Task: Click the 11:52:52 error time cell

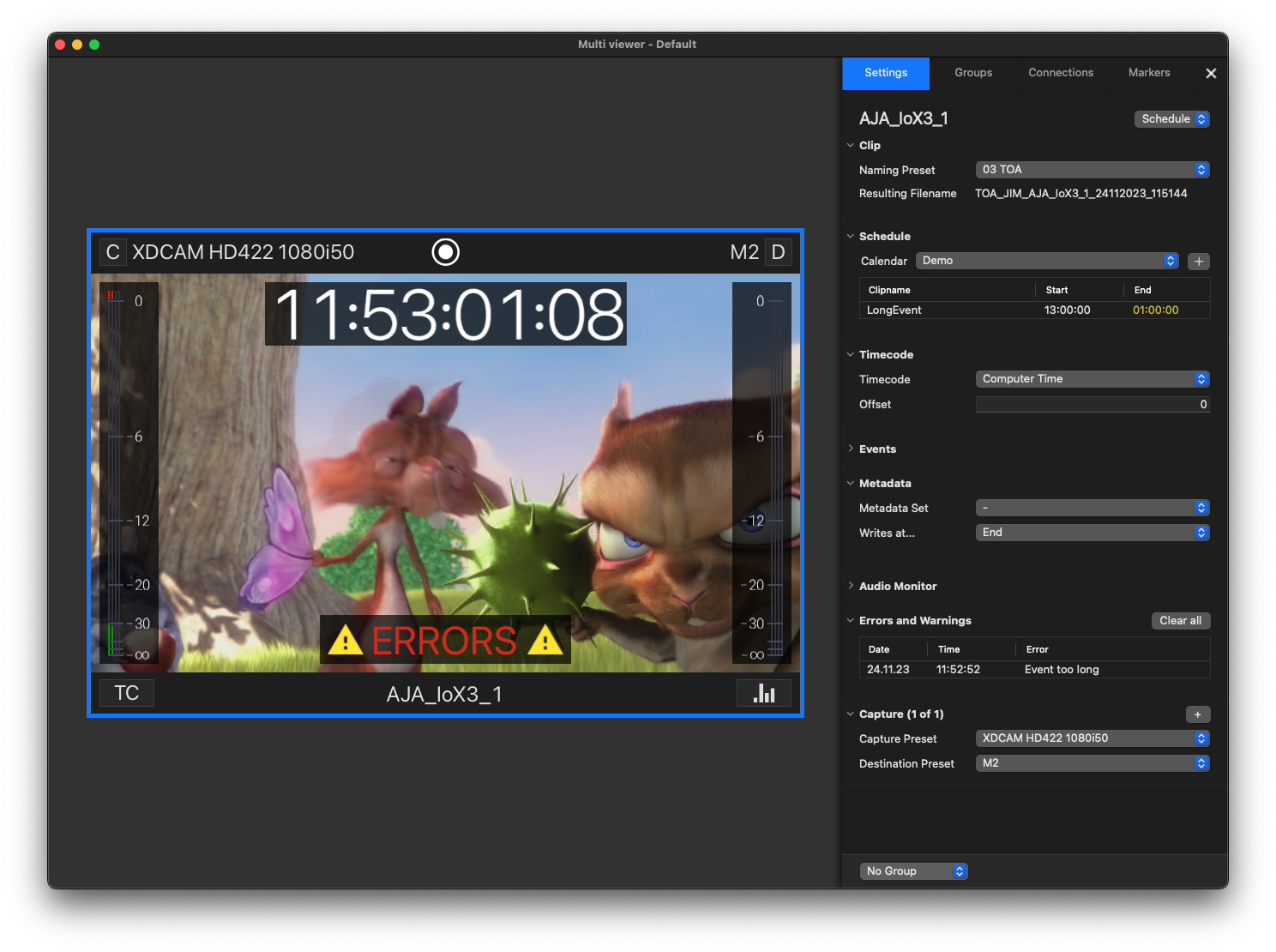Action: pyautogui.click(x=958, y=670)
